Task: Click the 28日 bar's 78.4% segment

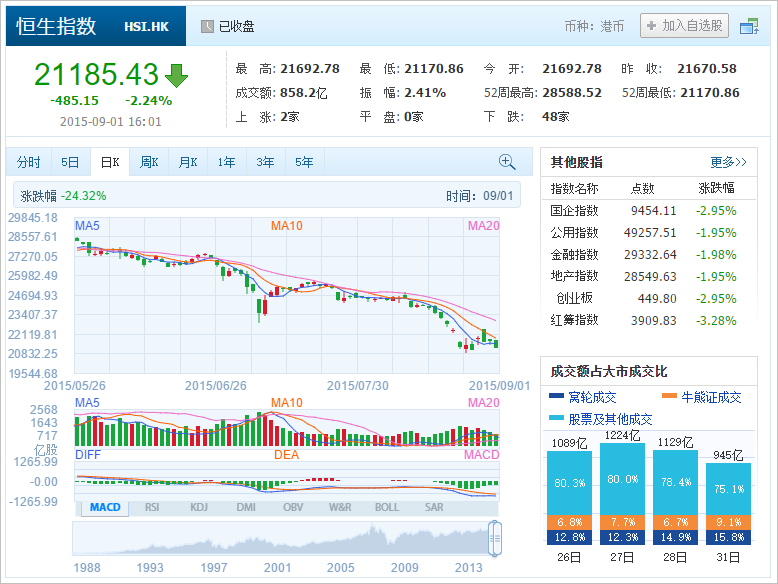Action: coord(675,482)
